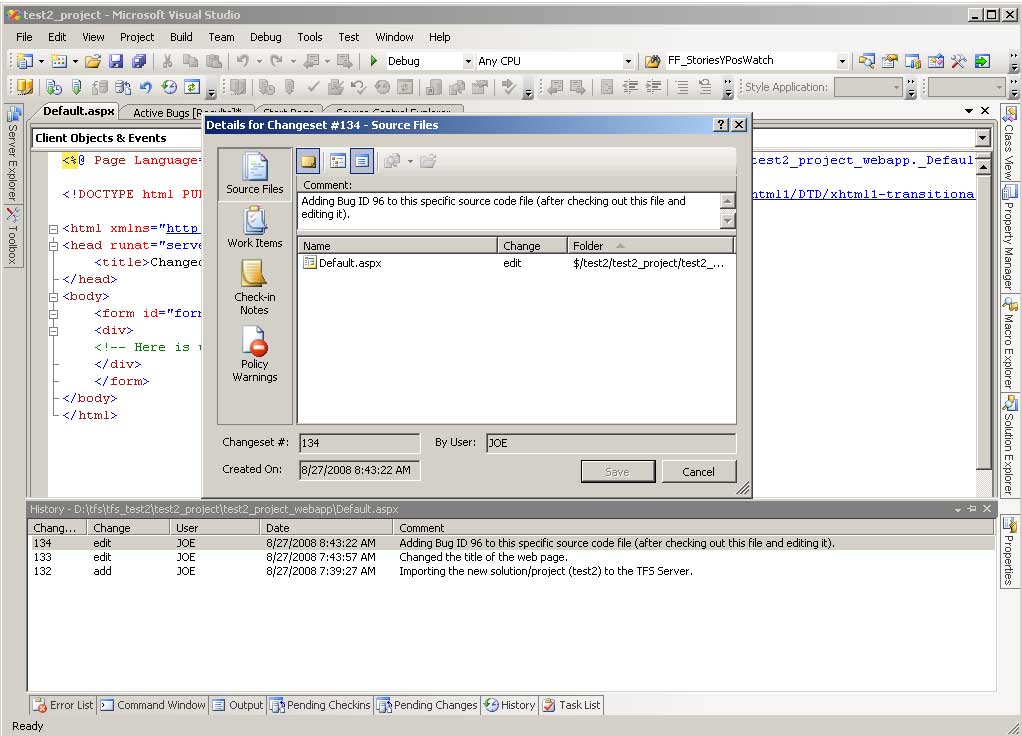Open Source Files pane in changeset dialog
Viewport: 1022px width, 736px height.
tap(255, 174)
